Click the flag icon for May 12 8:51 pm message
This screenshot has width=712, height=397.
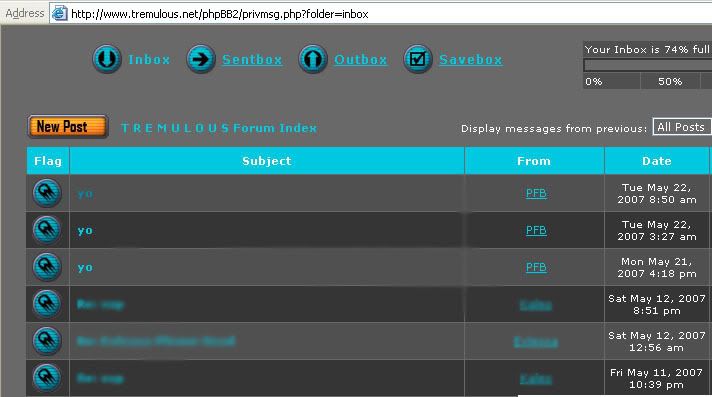click(47, 304)
